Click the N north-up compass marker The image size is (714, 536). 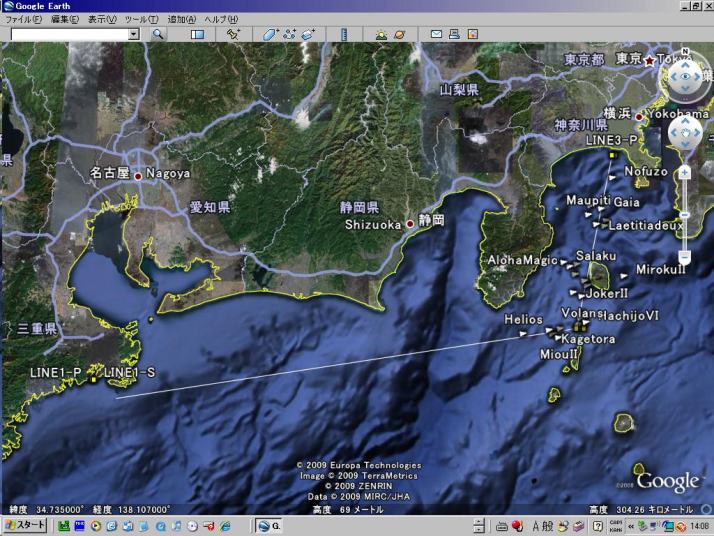685,51
